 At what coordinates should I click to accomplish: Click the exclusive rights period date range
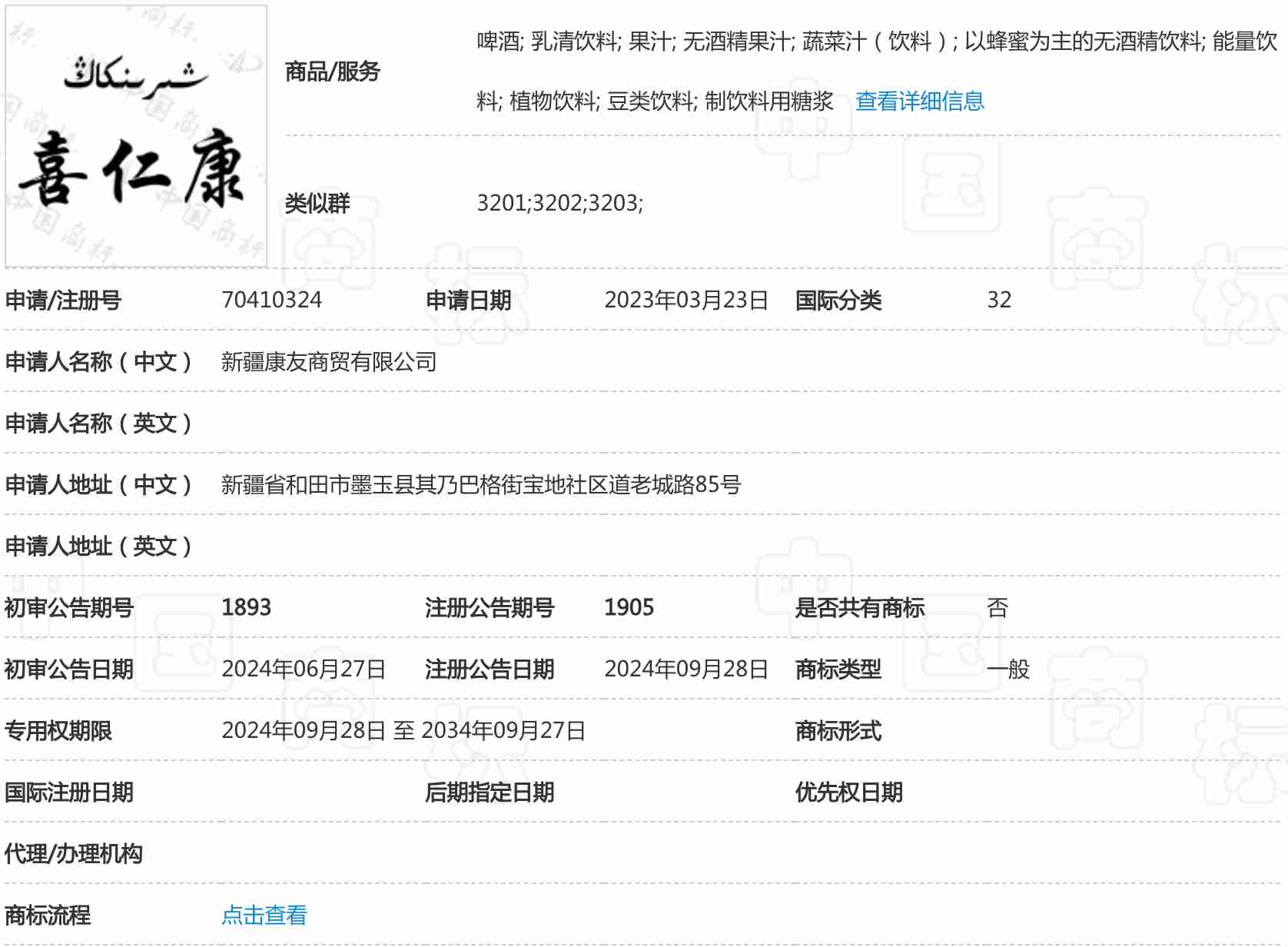click(x=403, y=730)
